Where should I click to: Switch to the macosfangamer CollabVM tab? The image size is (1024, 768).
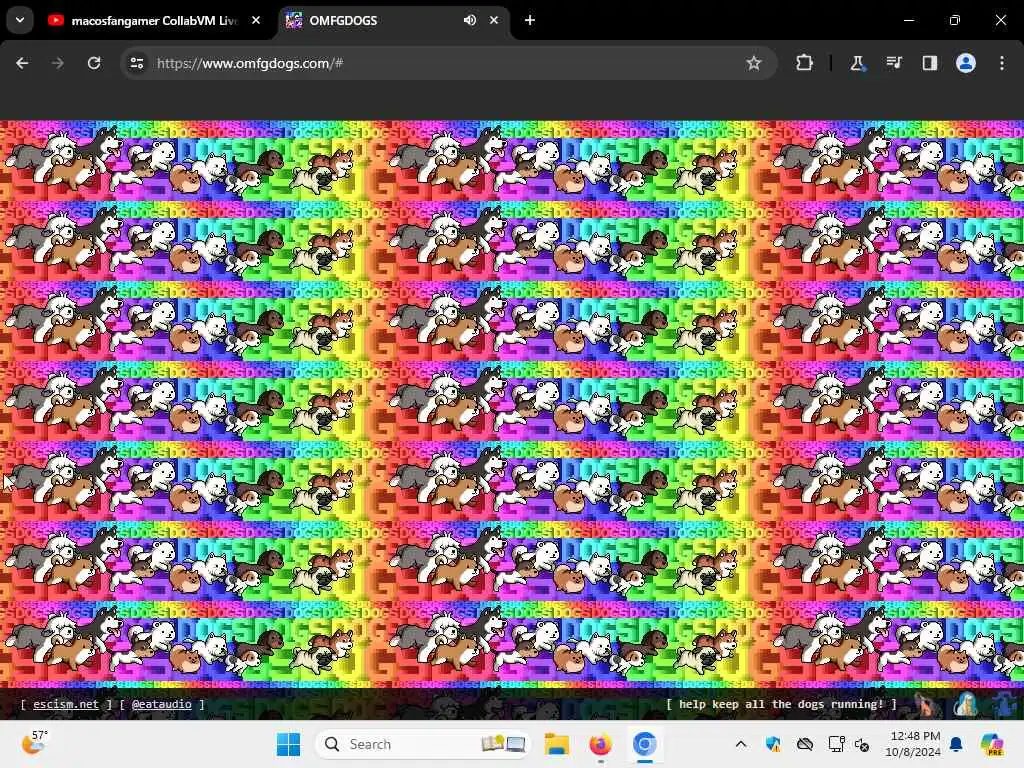(154, 20)
